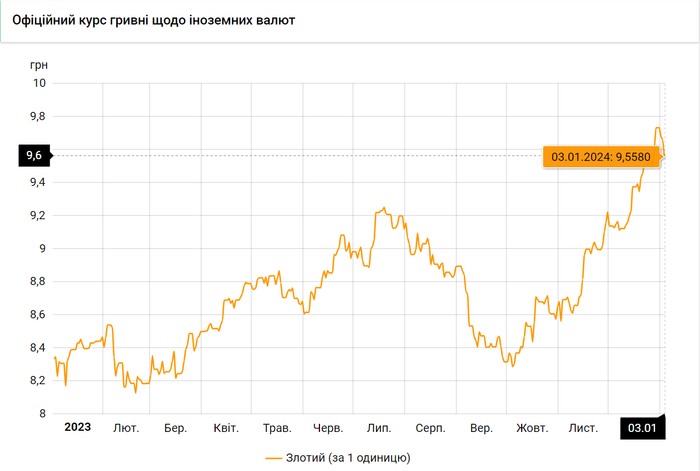
Task: Click the black 9,6 y-axis crosshair label
Action: tap(34, 155)
